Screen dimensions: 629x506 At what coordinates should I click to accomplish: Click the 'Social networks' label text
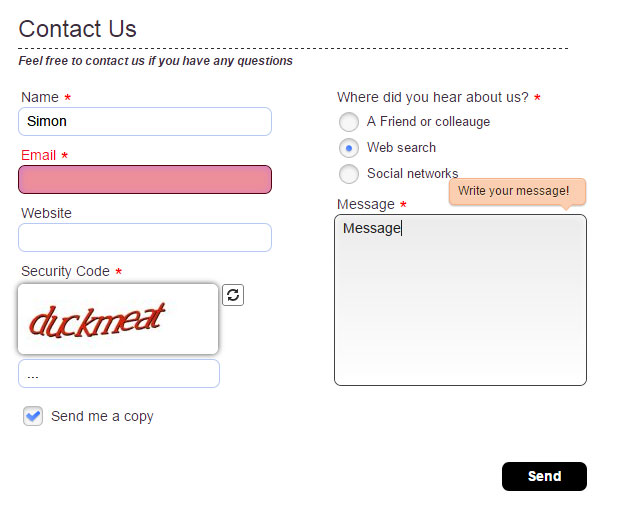[412, 174]
